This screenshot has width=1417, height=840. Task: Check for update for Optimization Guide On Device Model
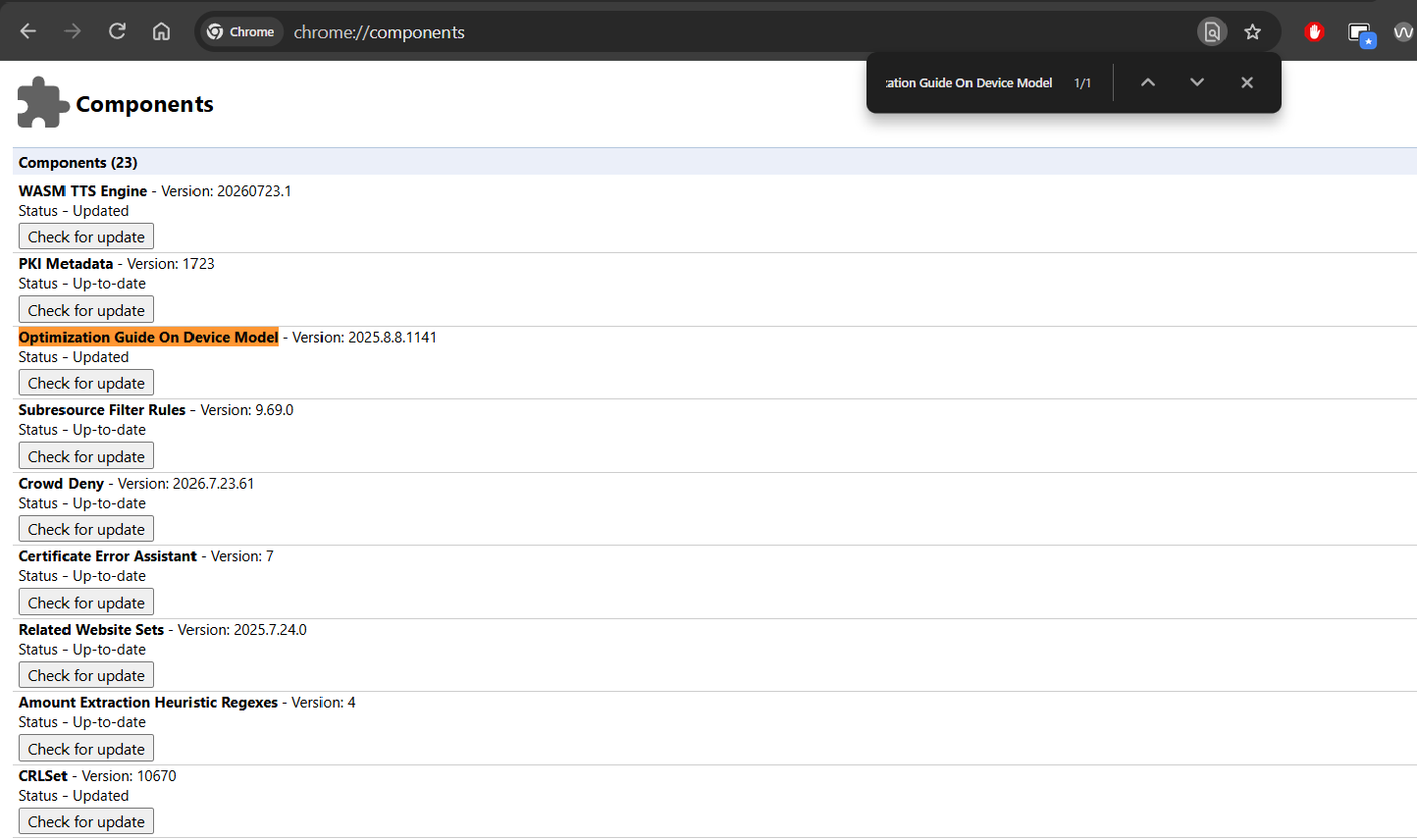click(x=86, y=383)
